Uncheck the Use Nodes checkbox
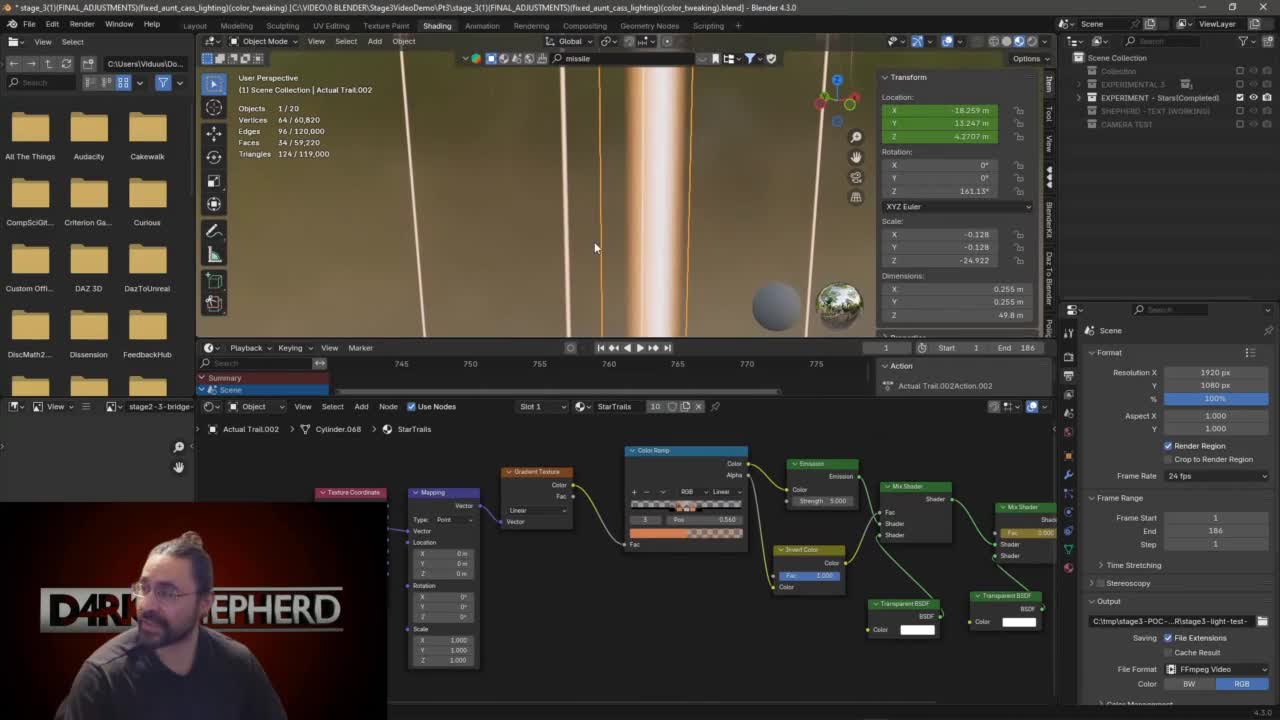Viewport: 1280px width, 720px height. point(411,407)
